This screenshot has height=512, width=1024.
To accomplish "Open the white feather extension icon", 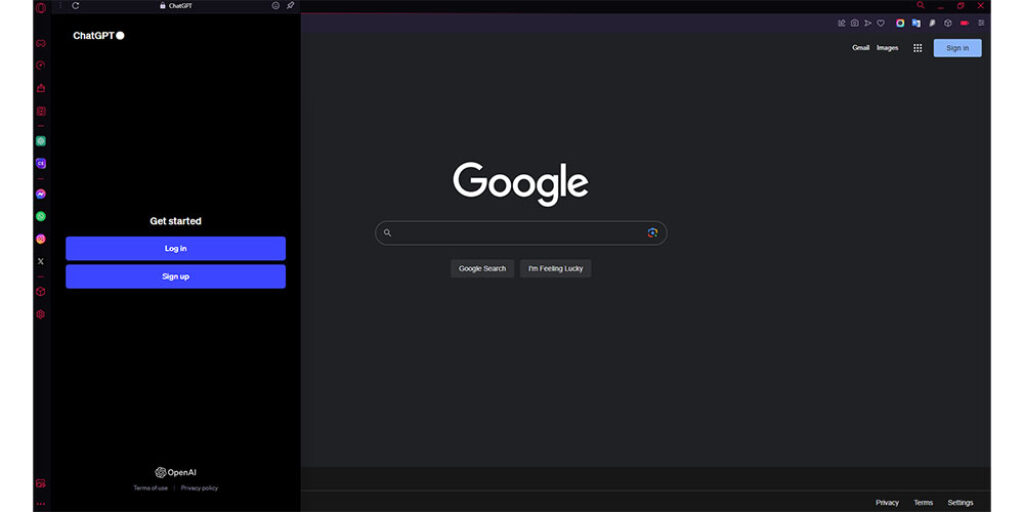I will (x=933, y=23).
